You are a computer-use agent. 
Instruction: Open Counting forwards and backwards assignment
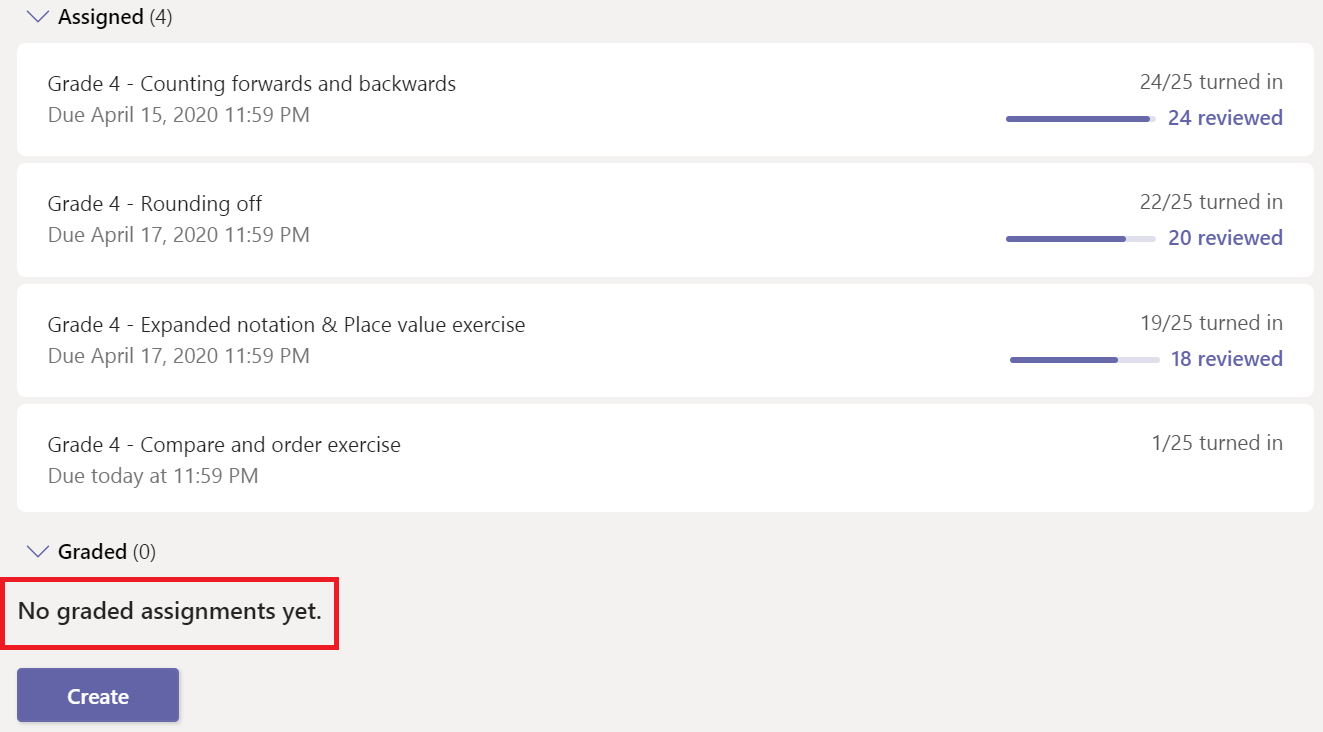(x=665, y=99)
